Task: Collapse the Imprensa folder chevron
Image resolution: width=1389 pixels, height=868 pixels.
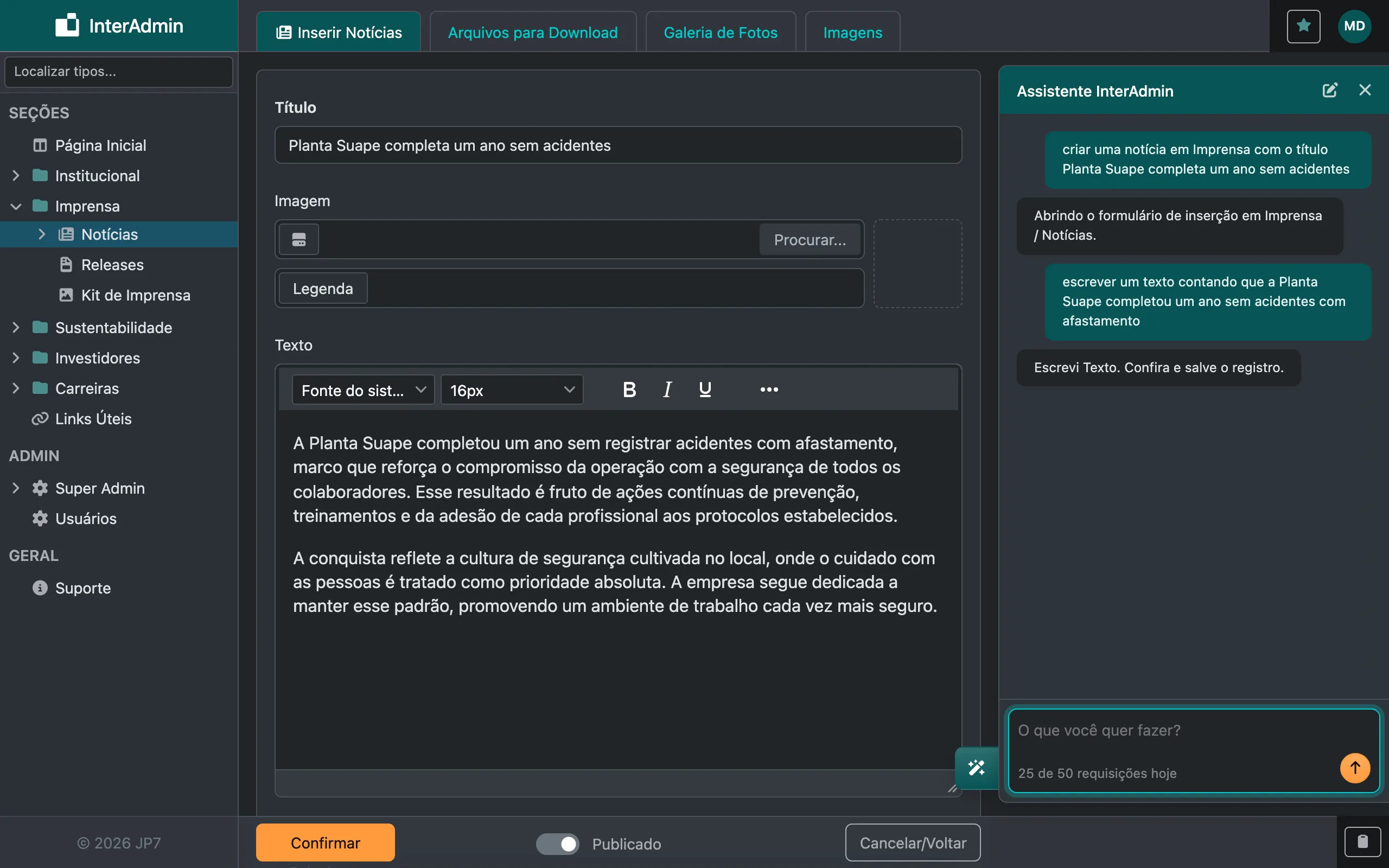Action: click(x=16, y=206)
